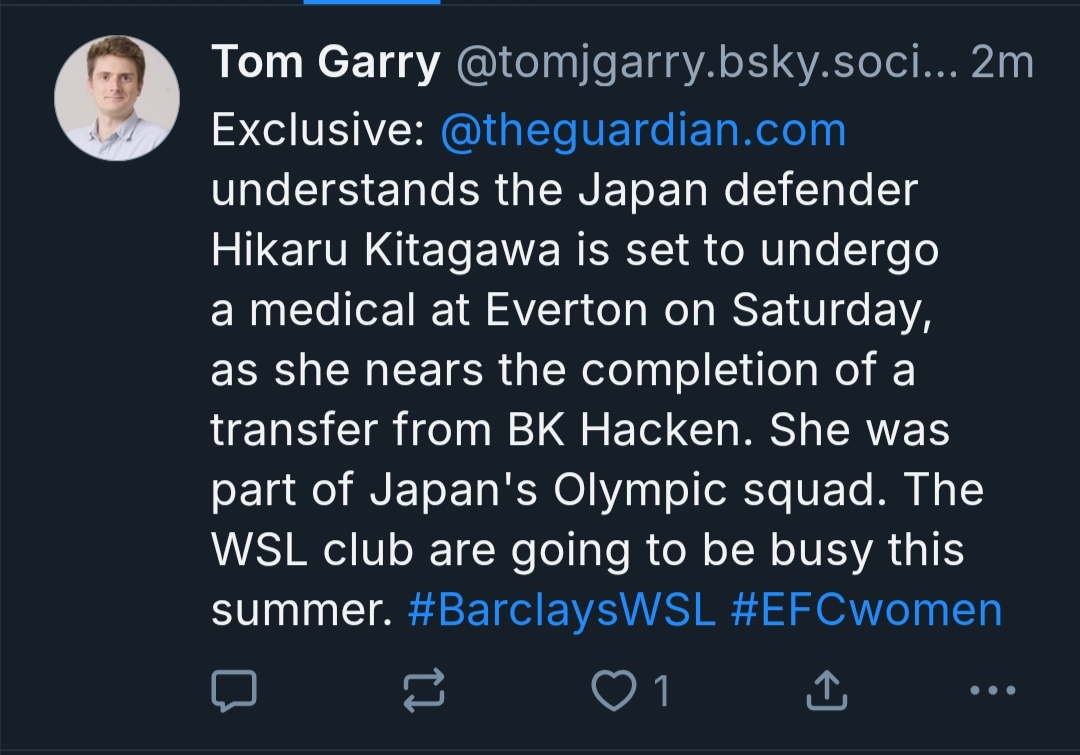Open Tom Garry's profile picture

116,98
